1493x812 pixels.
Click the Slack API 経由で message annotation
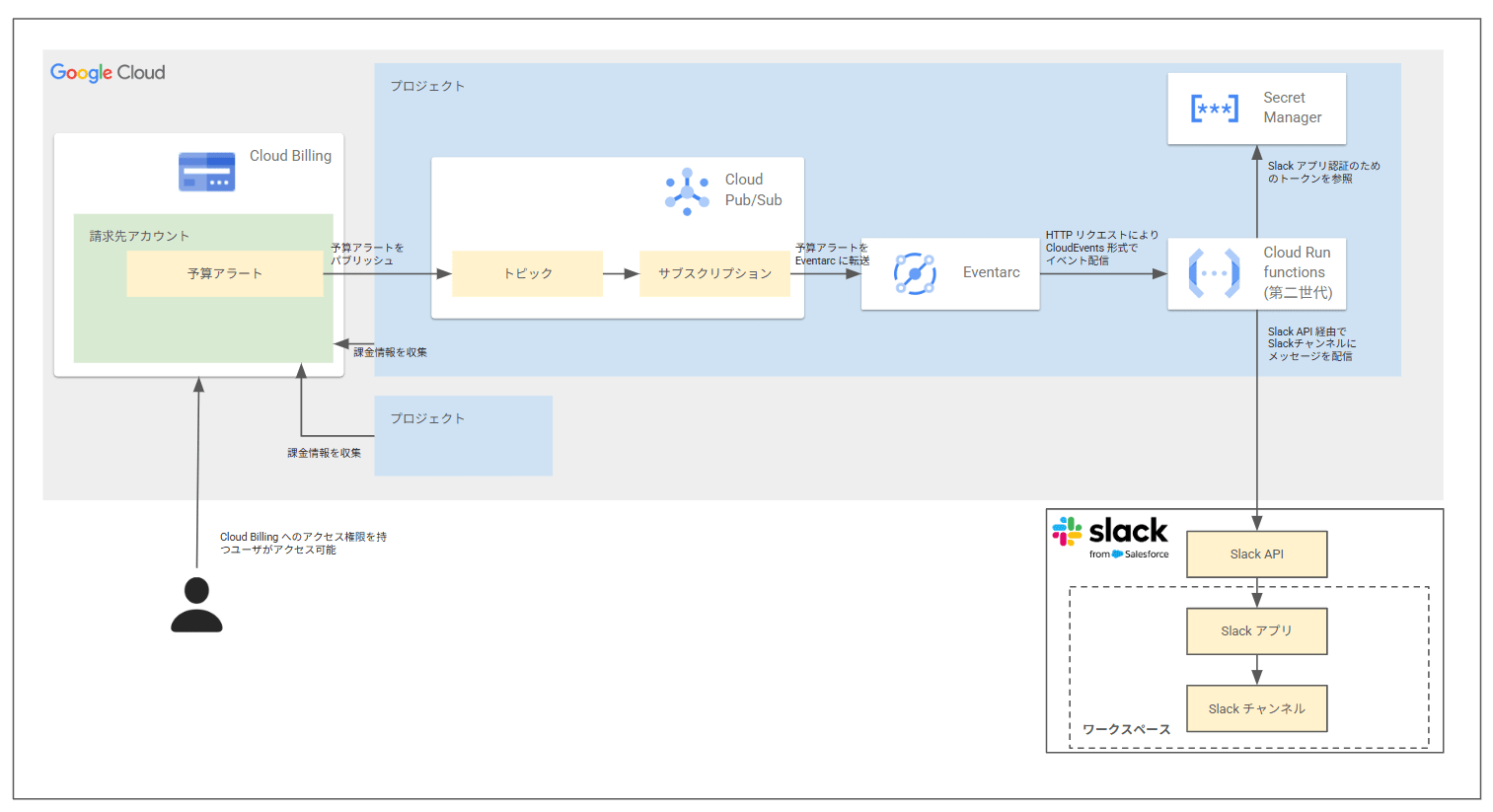click(x=1311, y=344)
